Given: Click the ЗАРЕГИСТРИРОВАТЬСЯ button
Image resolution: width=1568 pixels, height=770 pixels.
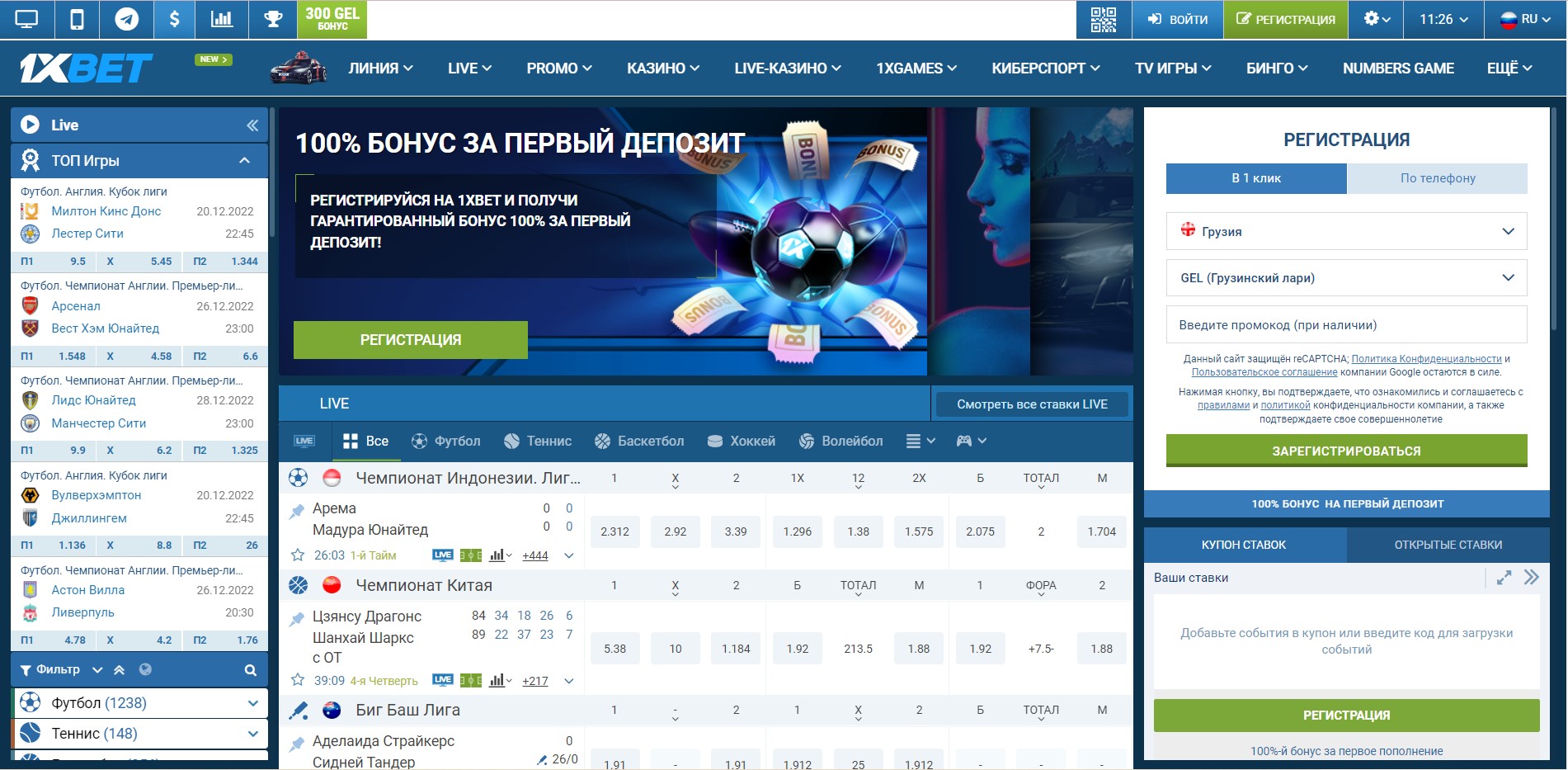Looking at the screenshot, I should 1346,451.
